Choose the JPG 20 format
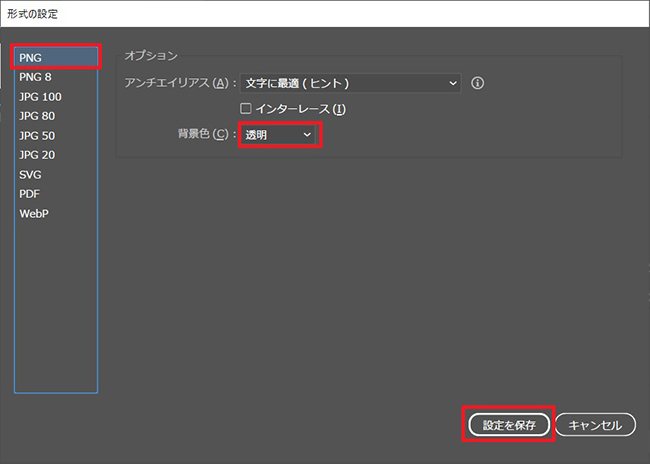The image size is (650, 464). click(x=37, y=155)
